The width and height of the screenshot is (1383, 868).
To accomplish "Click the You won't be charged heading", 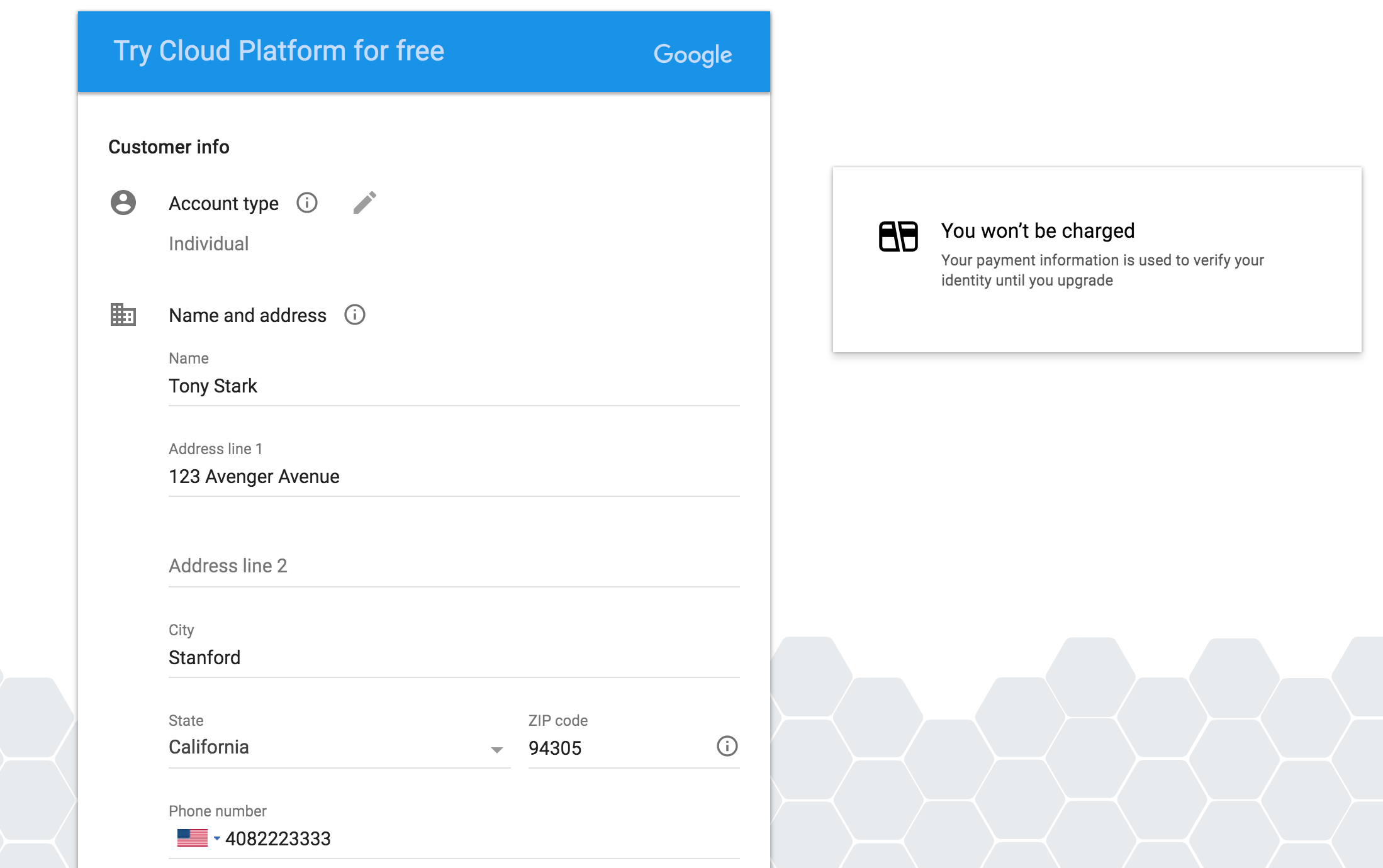I will (1038, 231).
